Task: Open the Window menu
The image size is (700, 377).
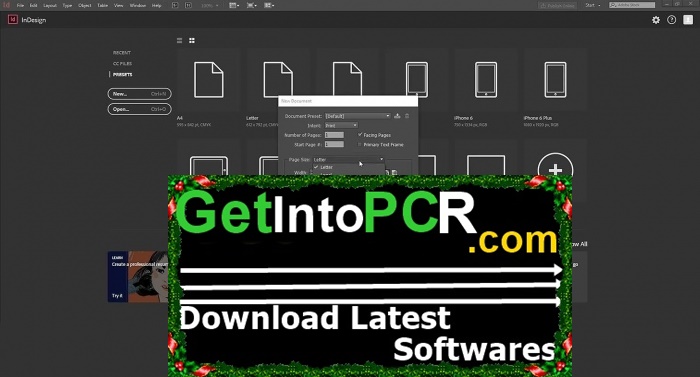Action: (138, 5)
